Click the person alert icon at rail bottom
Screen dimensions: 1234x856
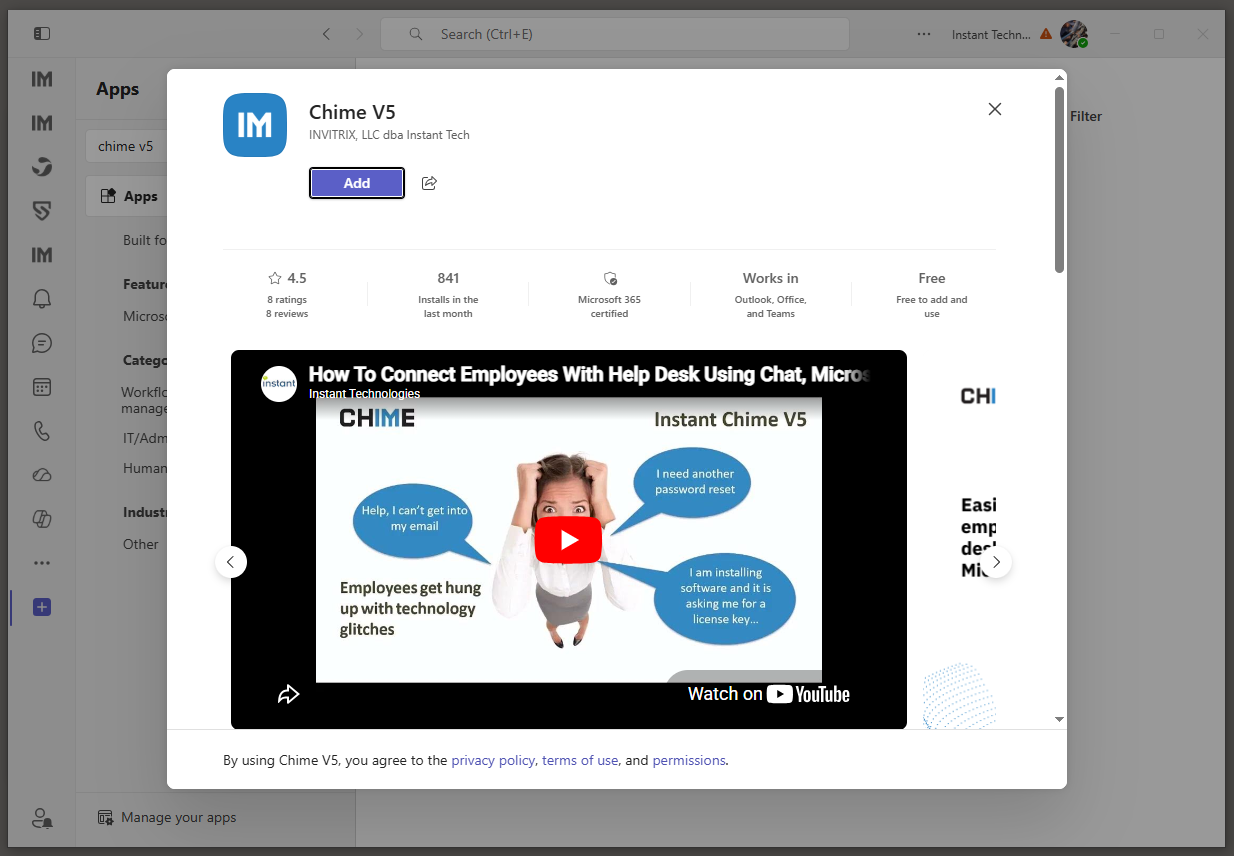pyautogui.click(x=42, y=818)
